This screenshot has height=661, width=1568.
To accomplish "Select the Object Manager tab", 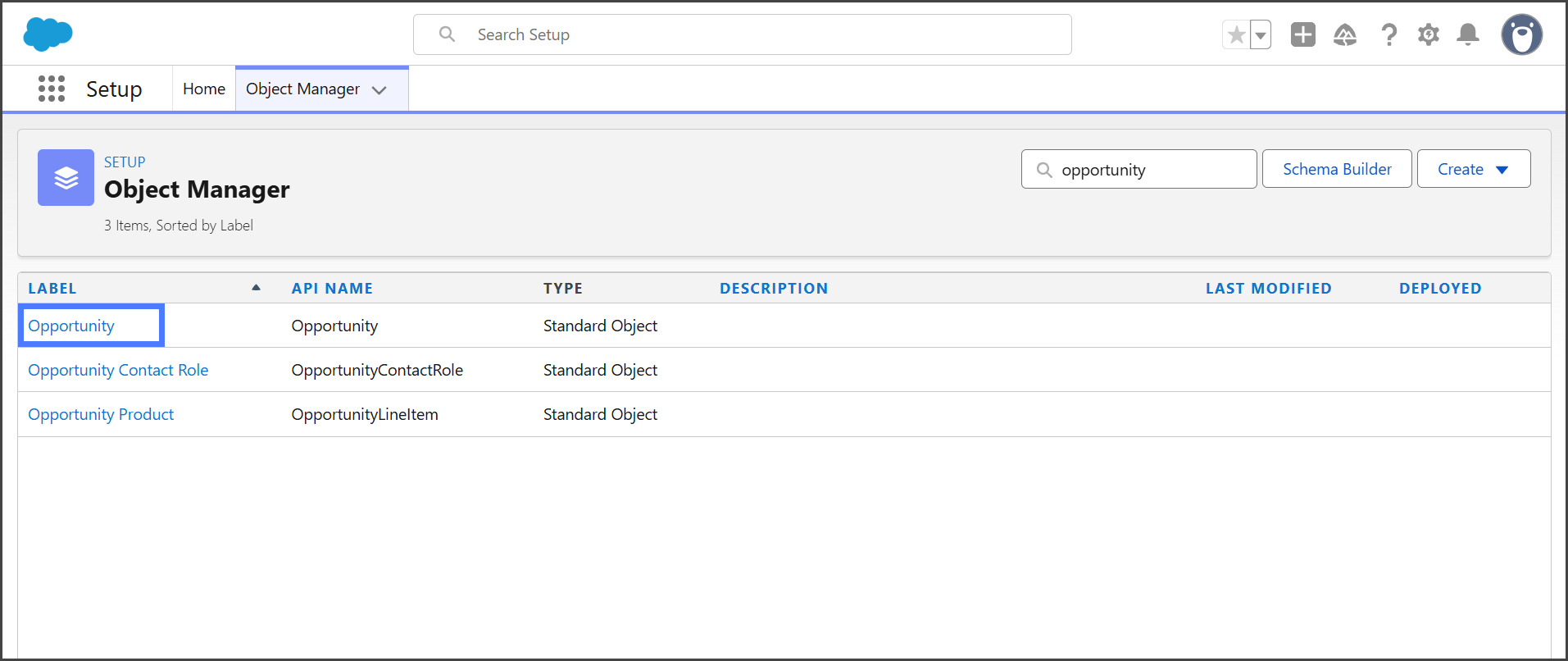I will pos(302,89).
